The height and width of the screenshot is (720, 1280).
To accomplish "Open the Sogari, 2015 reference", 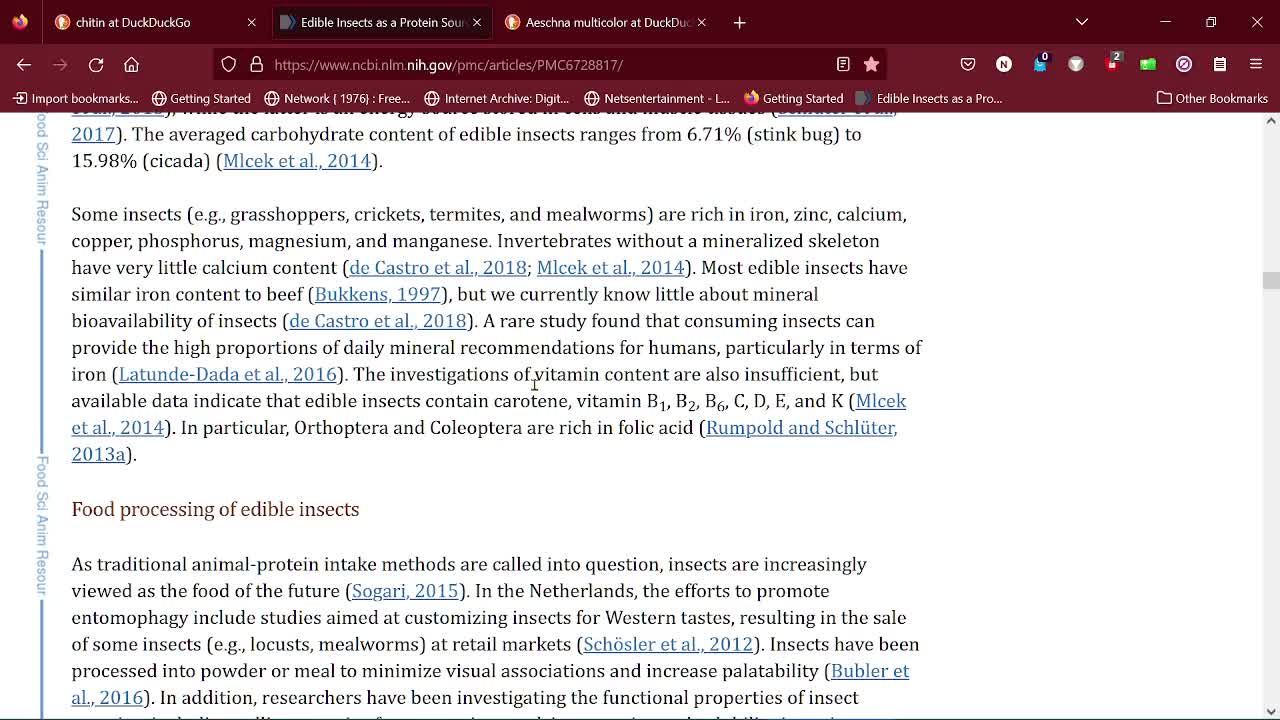I will tap(405, 591).
